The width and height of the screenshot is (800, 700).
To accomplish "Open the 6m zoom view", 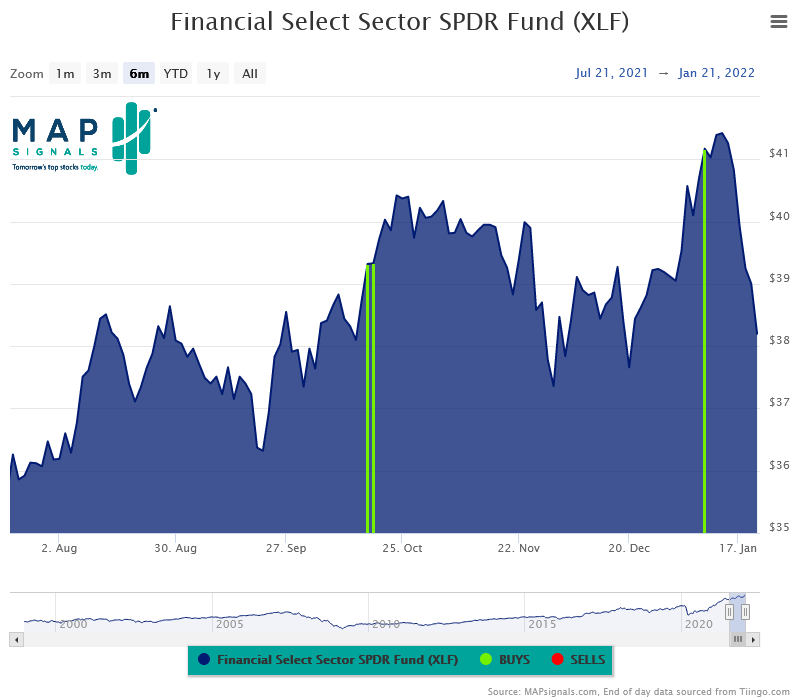I will point(139,73).
